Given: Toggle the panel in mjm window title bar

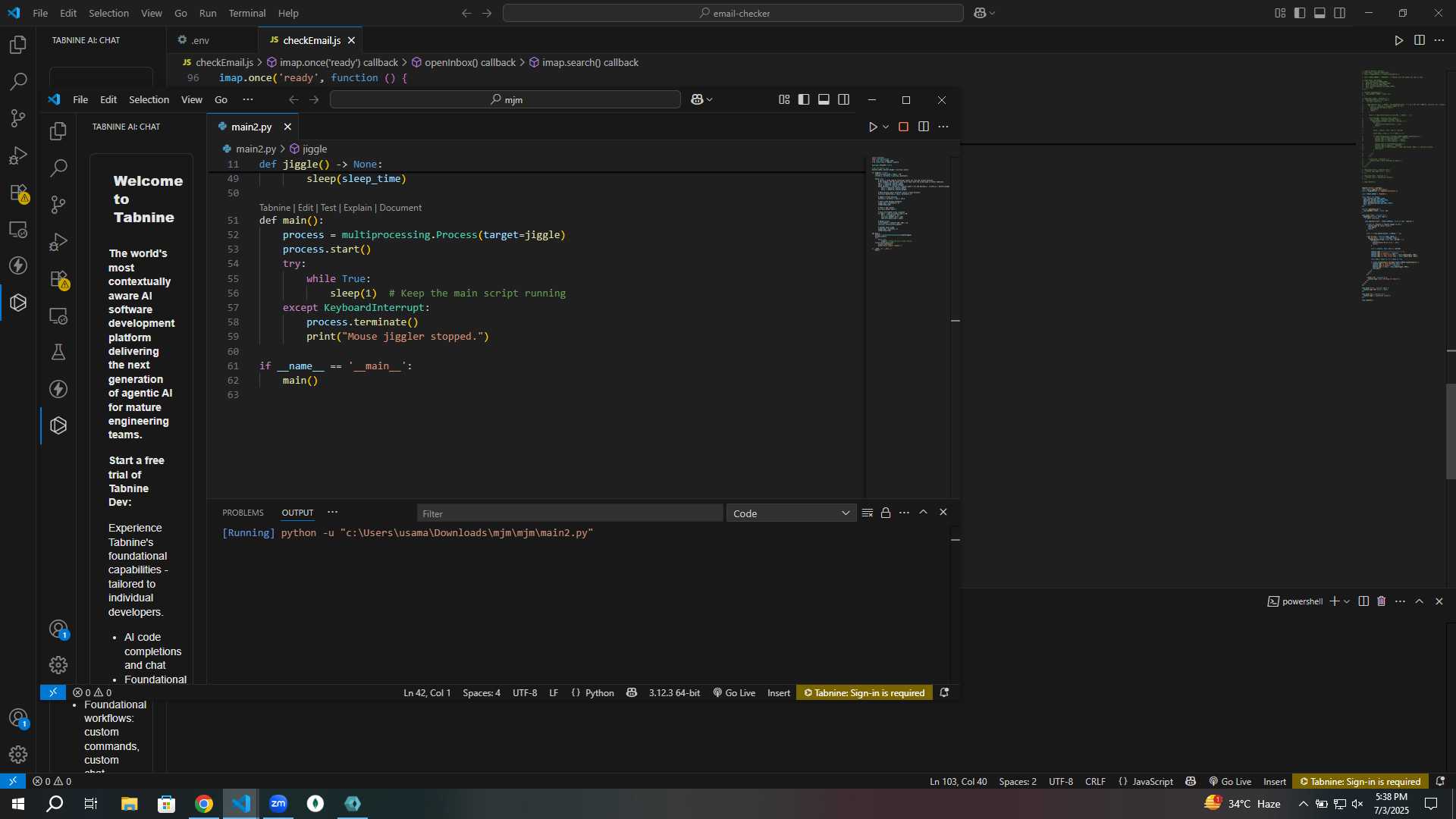Looking at the screenshot, I should click(824, 99).
